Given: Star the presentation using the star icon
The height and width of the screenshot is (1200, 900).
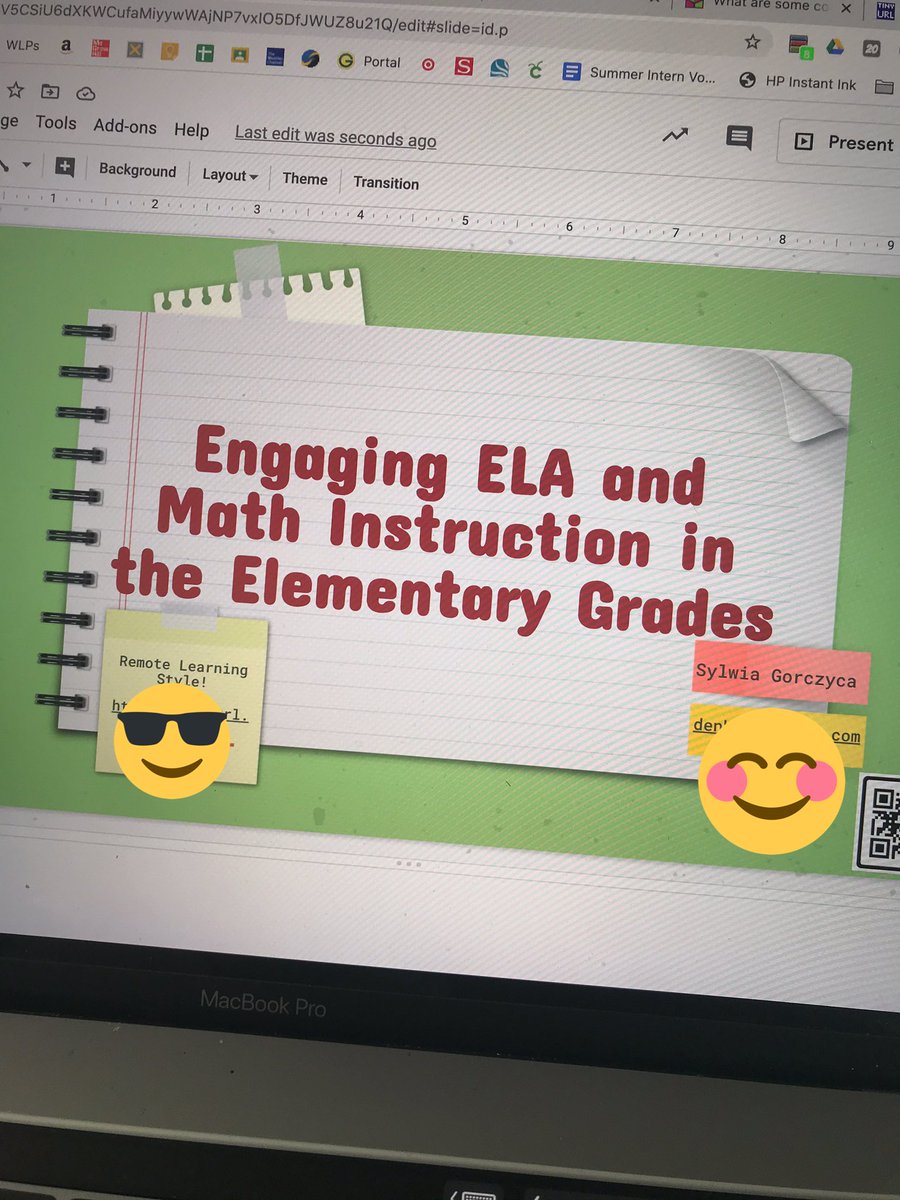Looking at the screenshot, I should [x=14, y=93].
